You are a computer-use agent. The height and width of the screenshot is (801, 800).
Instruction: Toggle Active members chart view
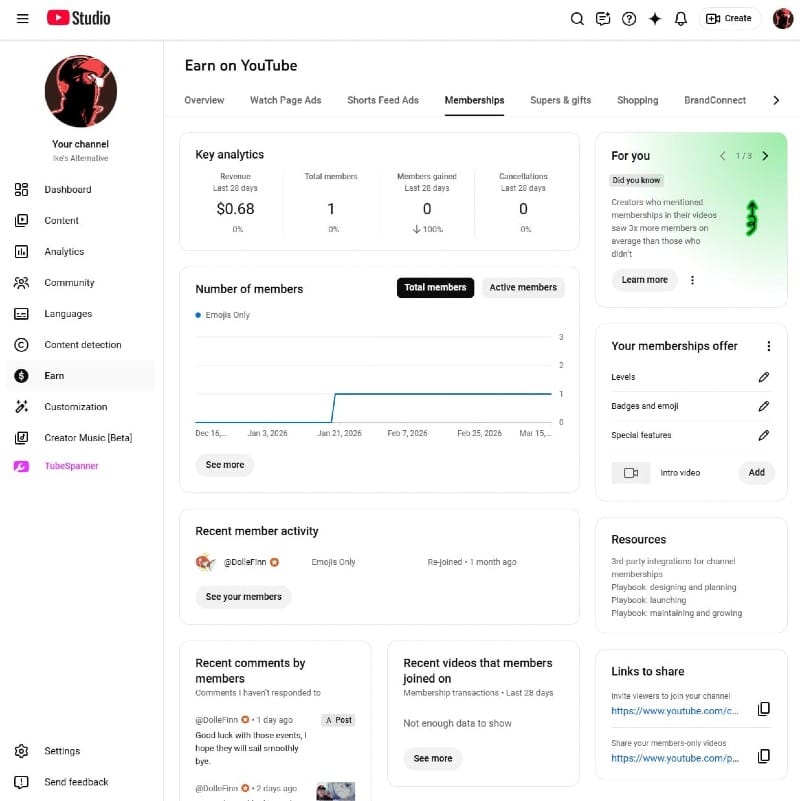[523, 288]
